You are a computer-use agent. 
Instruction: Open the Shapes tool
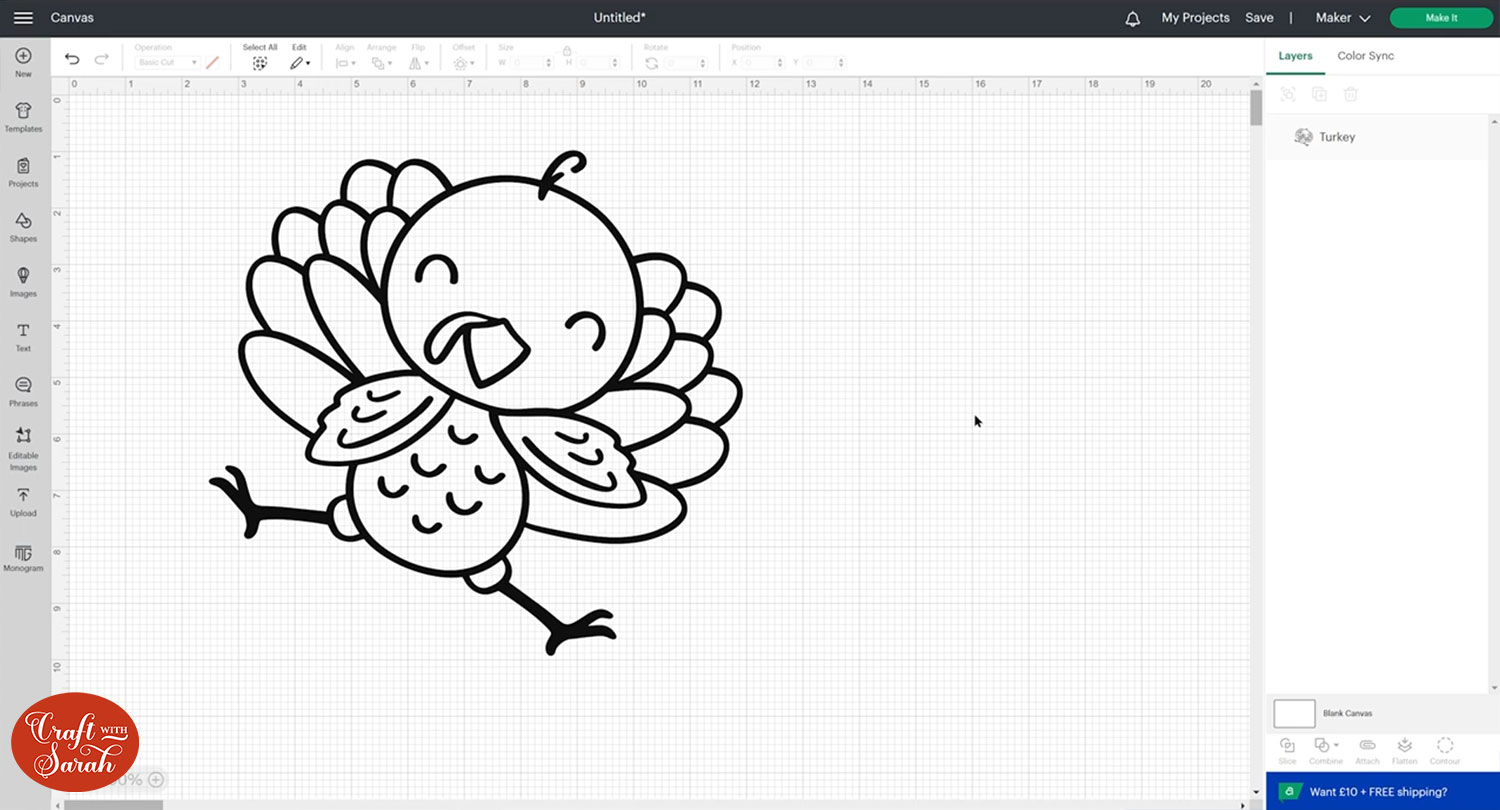[23, 227]
